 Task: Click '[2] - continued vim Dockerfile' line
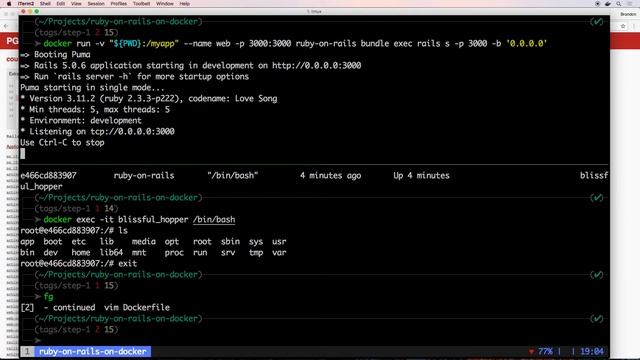[x=95, y=308]
